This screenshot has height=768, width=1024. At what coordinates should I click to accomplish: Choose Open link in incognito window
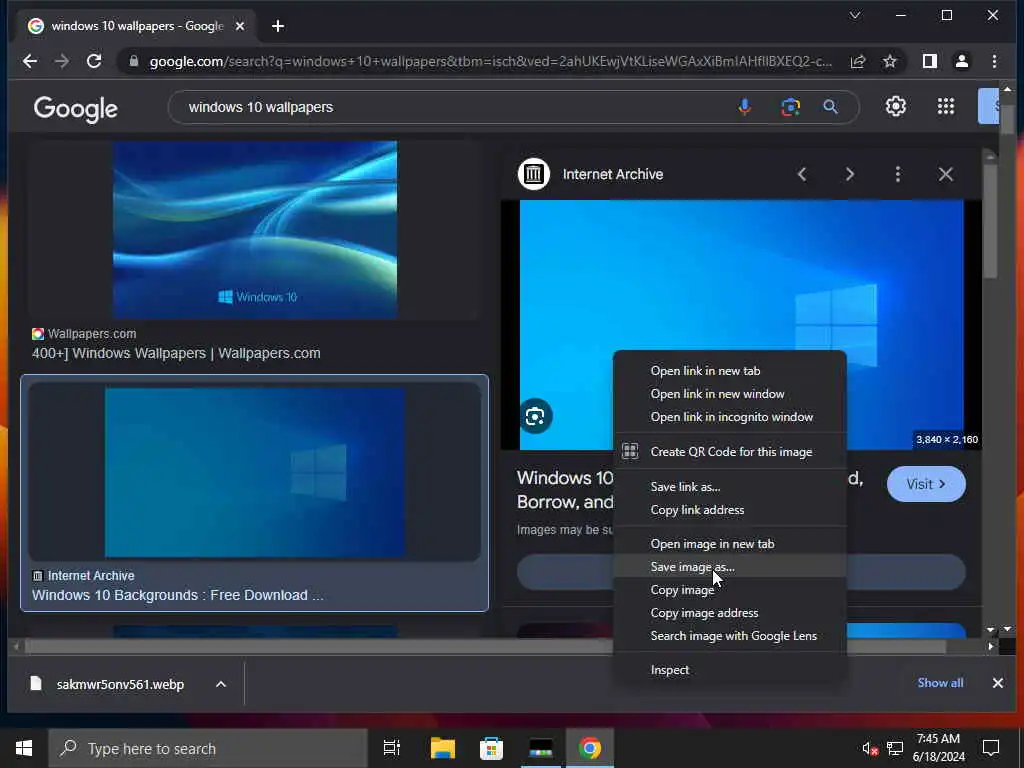(x=729, y=417)
